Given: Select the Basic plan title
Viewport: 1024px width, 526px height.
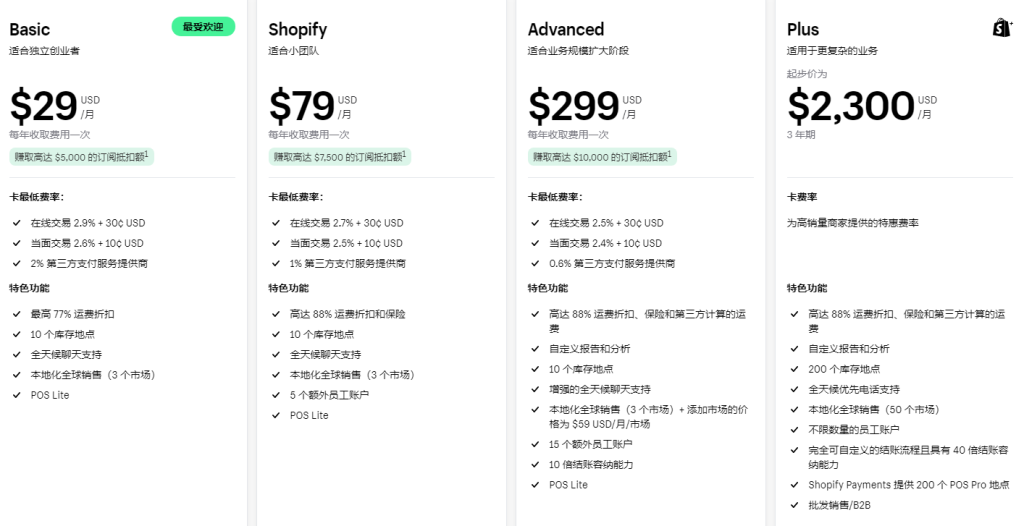Looking at the screenshot, I should point(30,29).
